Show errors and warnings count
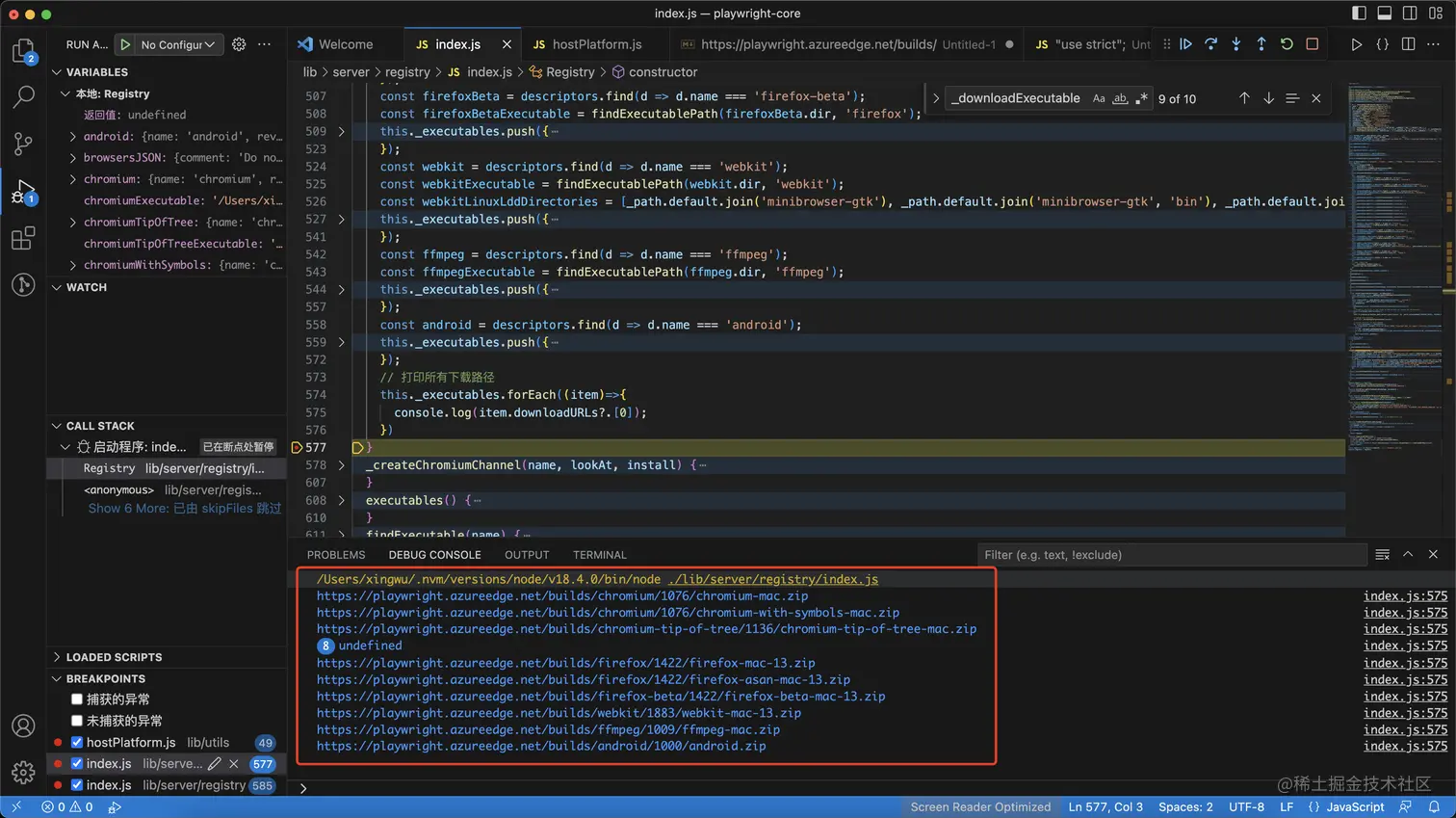The width and height of the screenshot is (1456, 818). 67,807
